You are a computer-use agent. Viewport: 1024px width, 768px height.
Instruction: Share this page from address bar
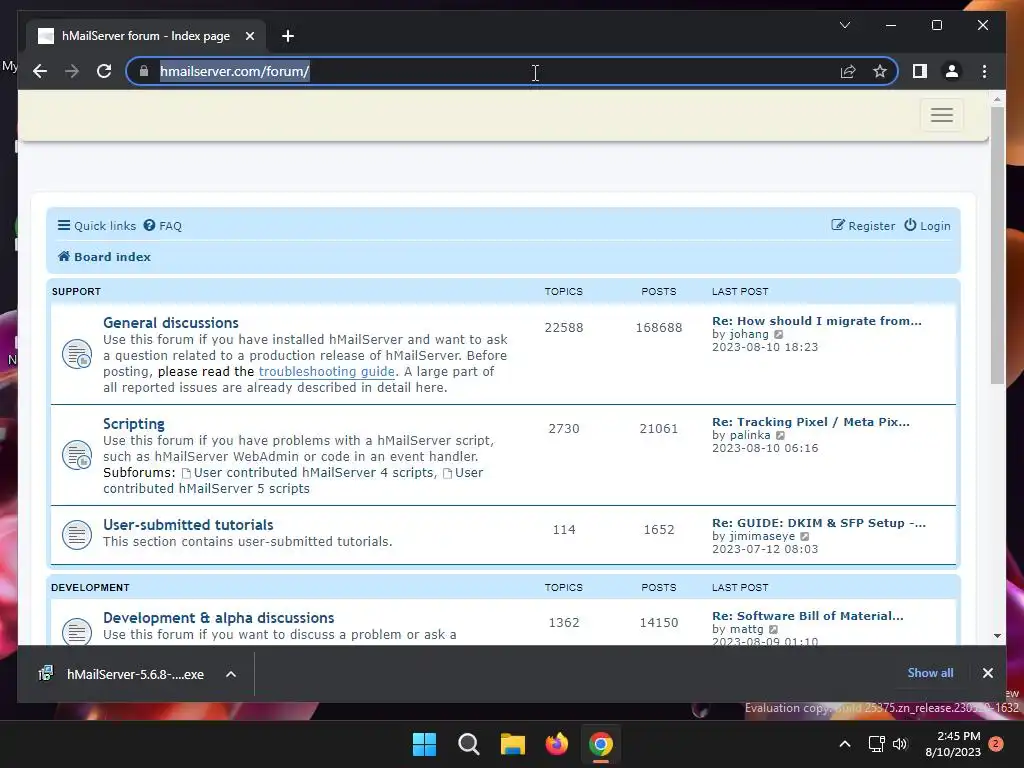pos(848,71)
